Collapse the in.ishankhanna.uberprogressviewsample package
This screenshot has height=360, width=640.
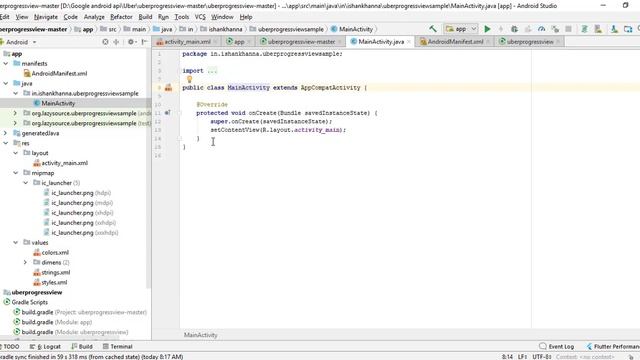[x=16, y=93]
